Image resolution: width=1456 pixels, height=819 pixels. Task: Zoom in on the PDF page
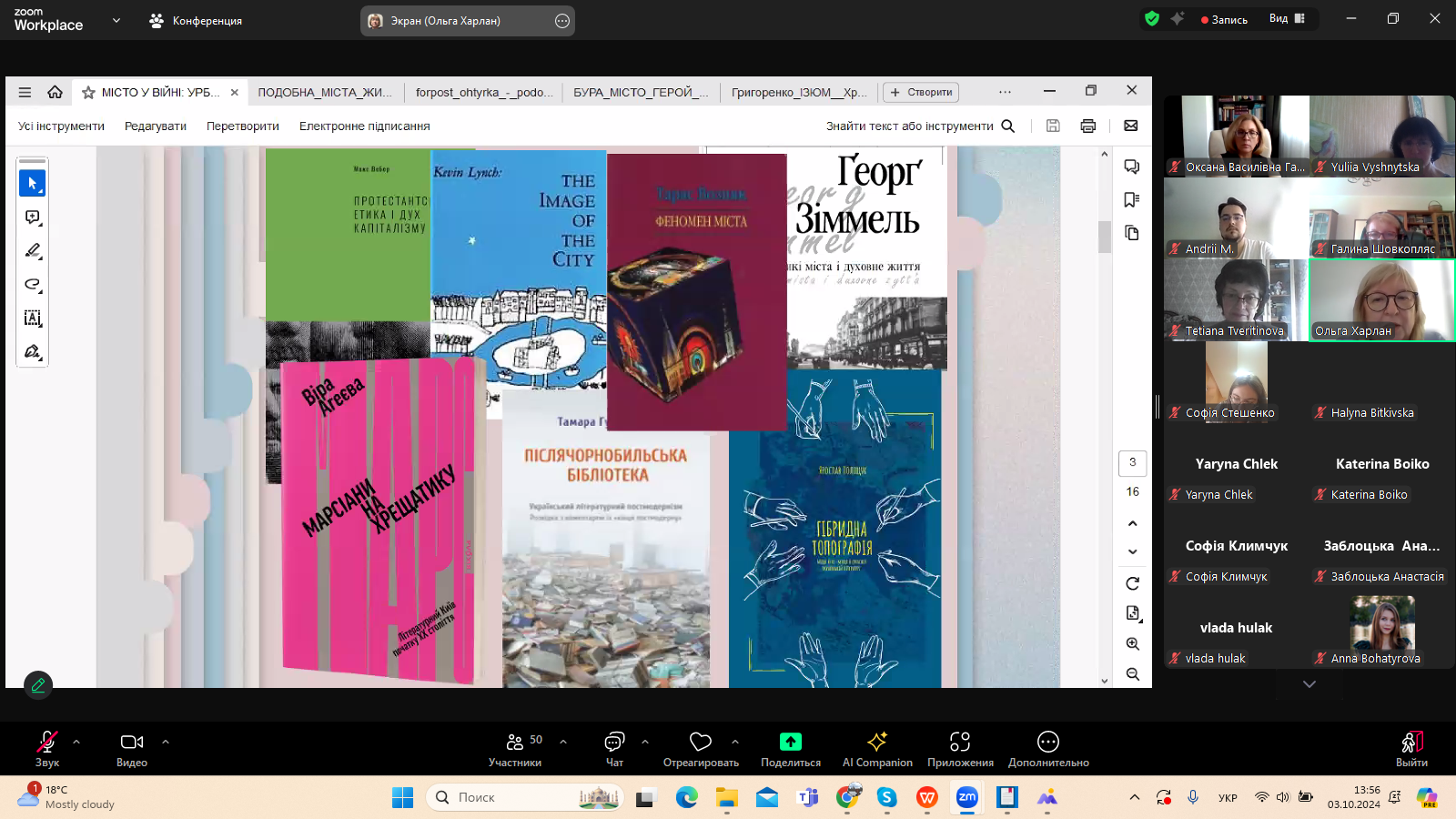(1132, 643)
